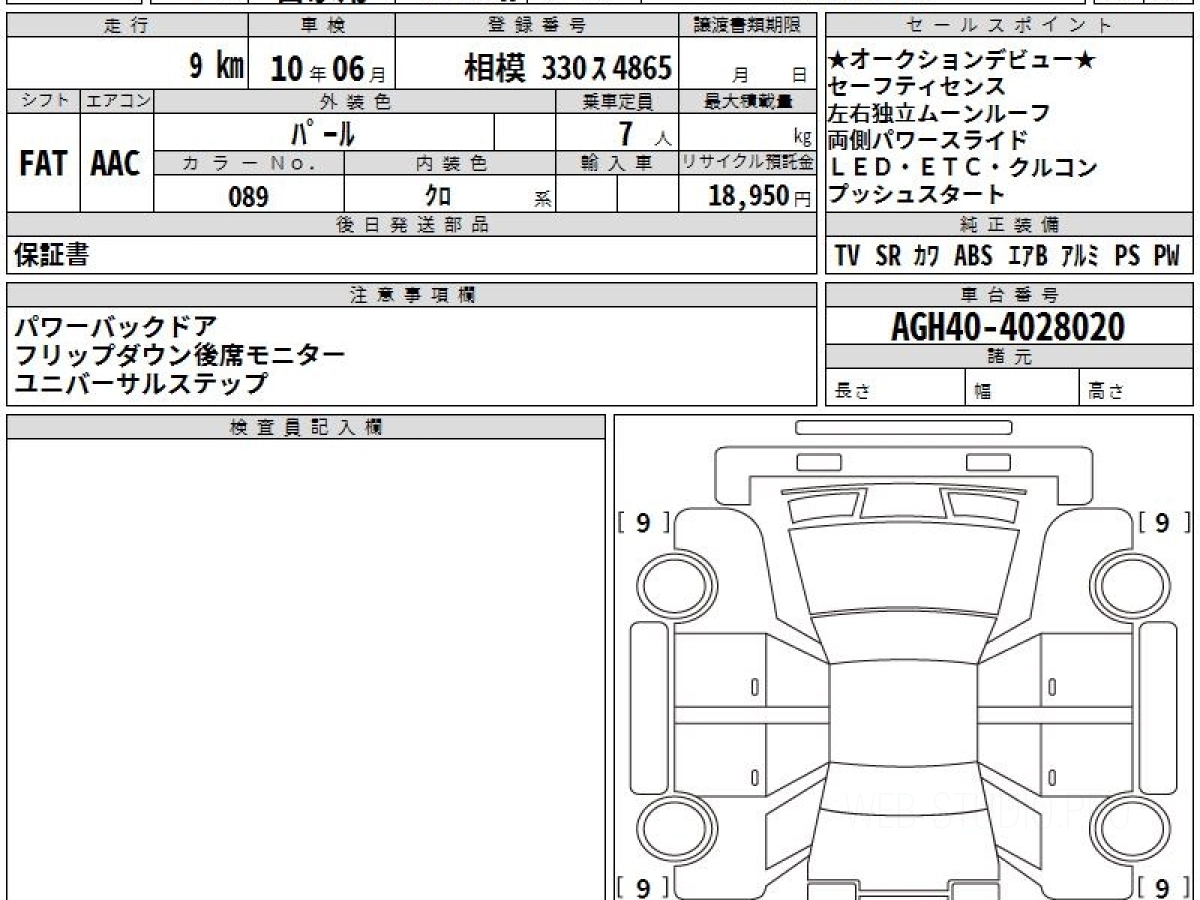Click the カラーNo. header
Viewport: 1200px width, 900px height.
[x=249, y=163]
